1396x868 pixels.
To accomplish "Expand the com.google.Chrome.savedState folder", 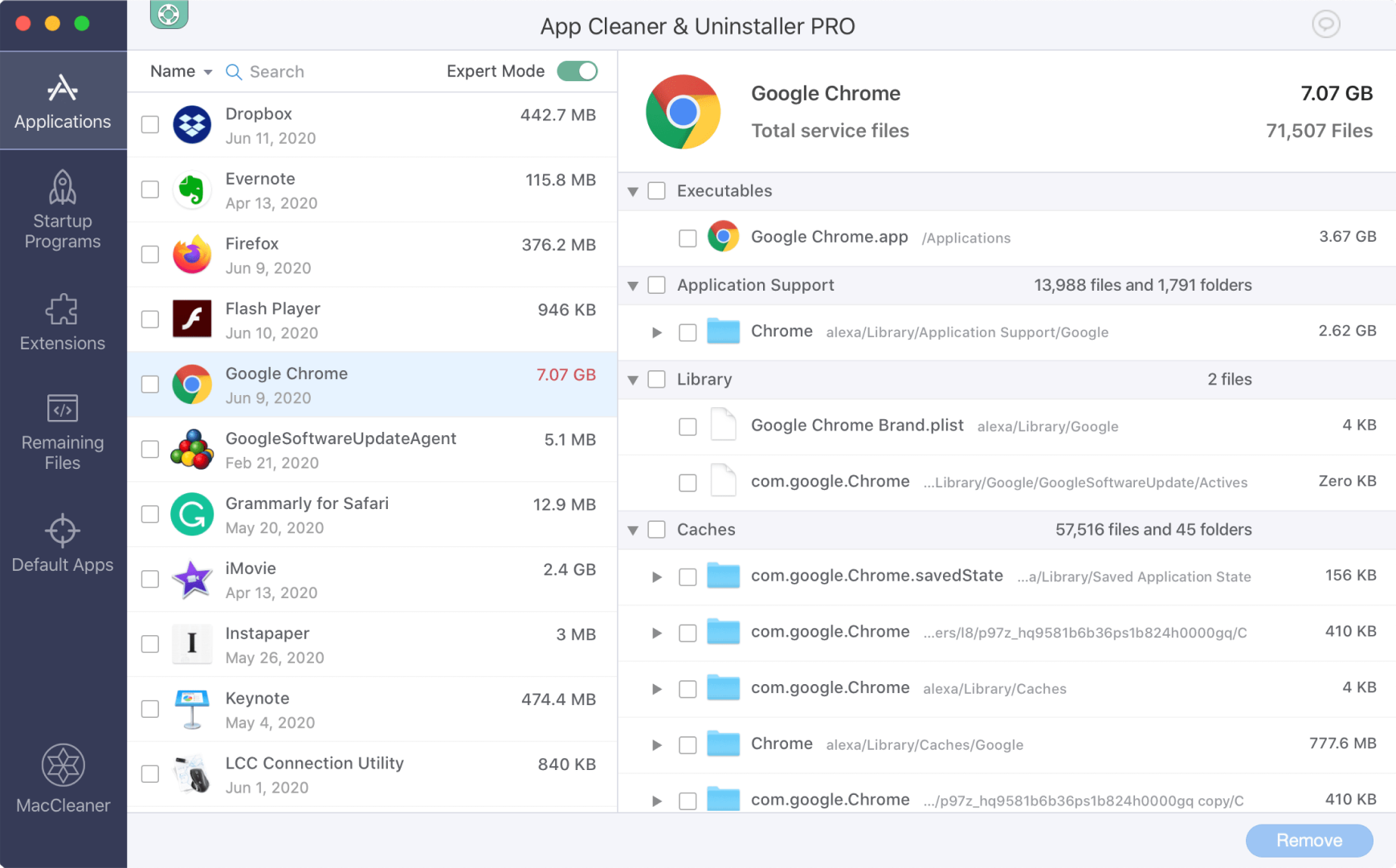I will point(657,577).
